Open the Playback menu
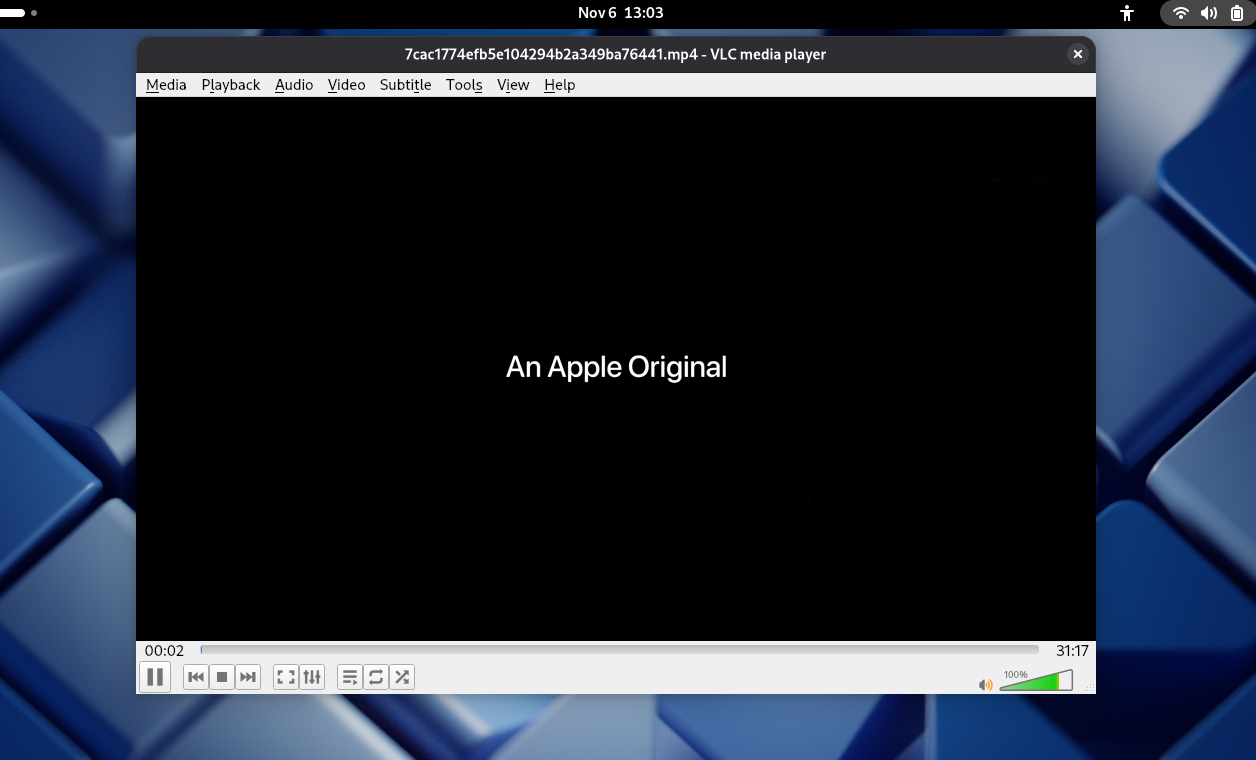The image size is (1256, 760). tap(231, 85)
